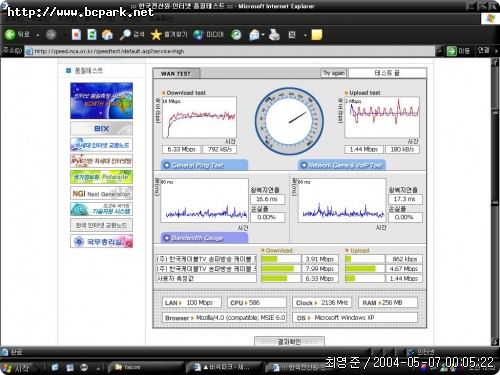Click the Forward arrow button
Screen dimensions: 500x375
[x=51, y=34]
